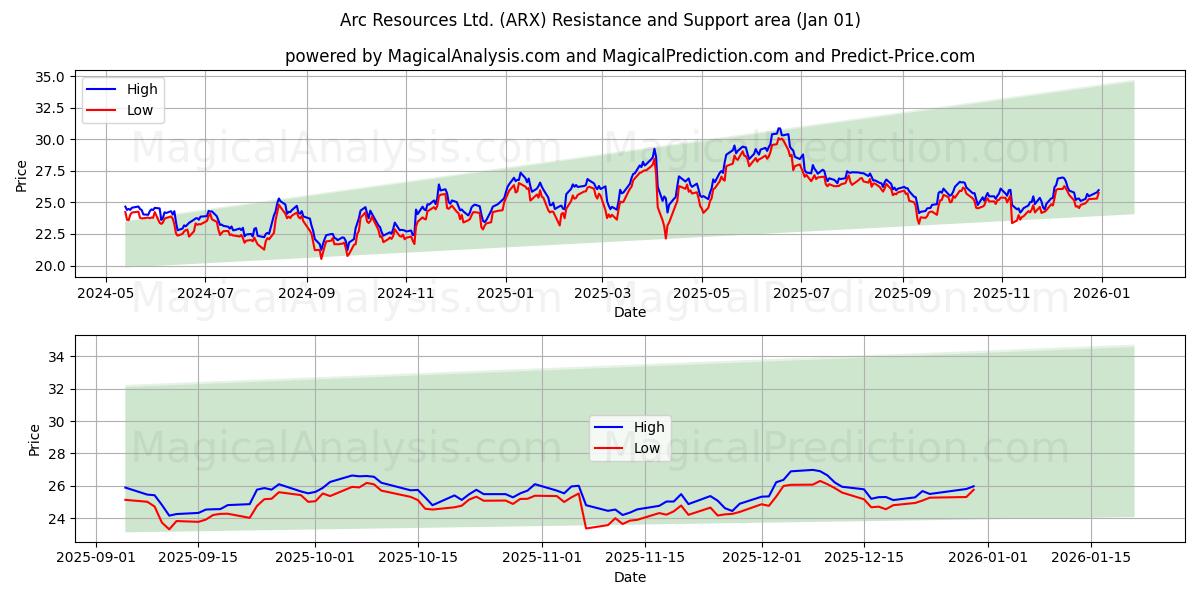Click the '2025-12-15' x-axis label
The width and height of the screenshot is (1200, 600).
[x=865, y=559]
